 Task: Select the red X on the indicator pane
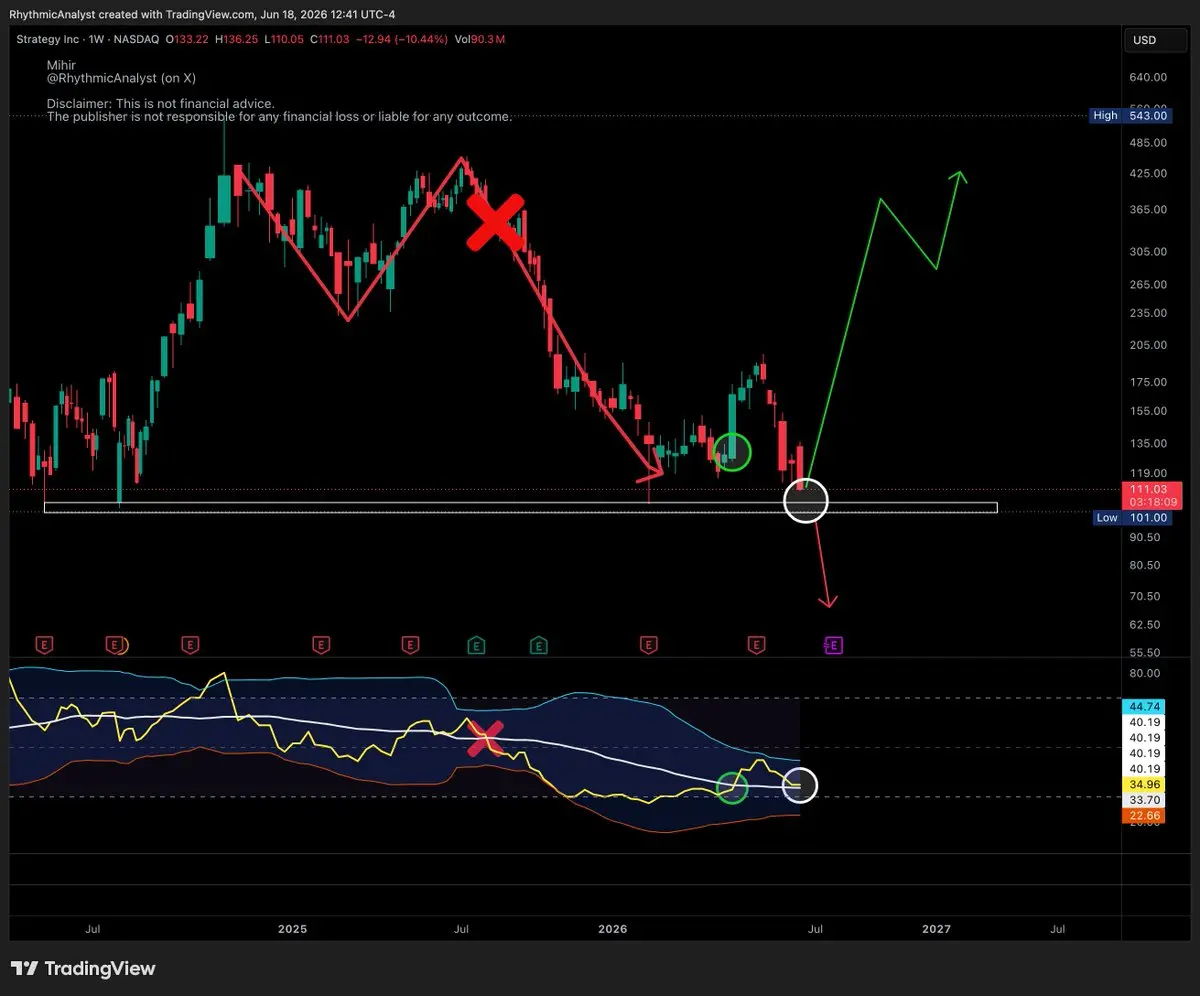(x=485, y=738)
